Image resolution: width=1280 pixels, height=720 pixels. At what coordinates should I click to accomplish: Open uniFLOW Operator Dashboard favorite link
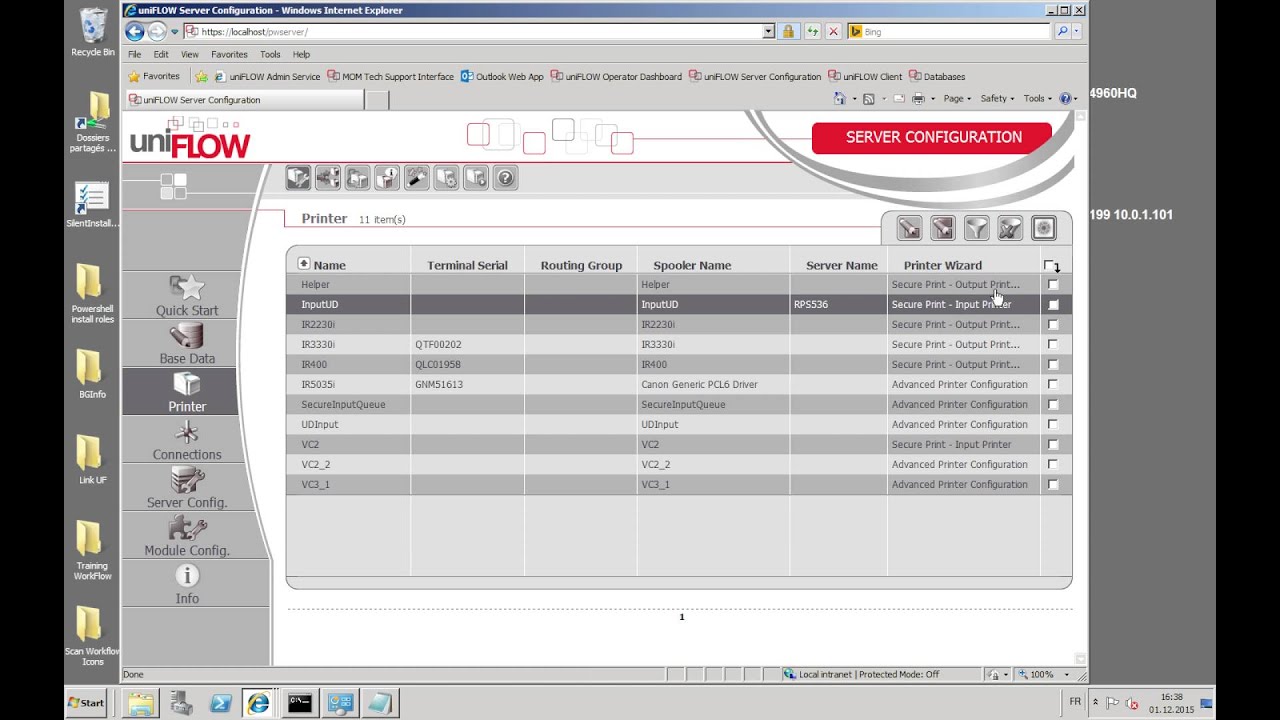tap(616, 76)
